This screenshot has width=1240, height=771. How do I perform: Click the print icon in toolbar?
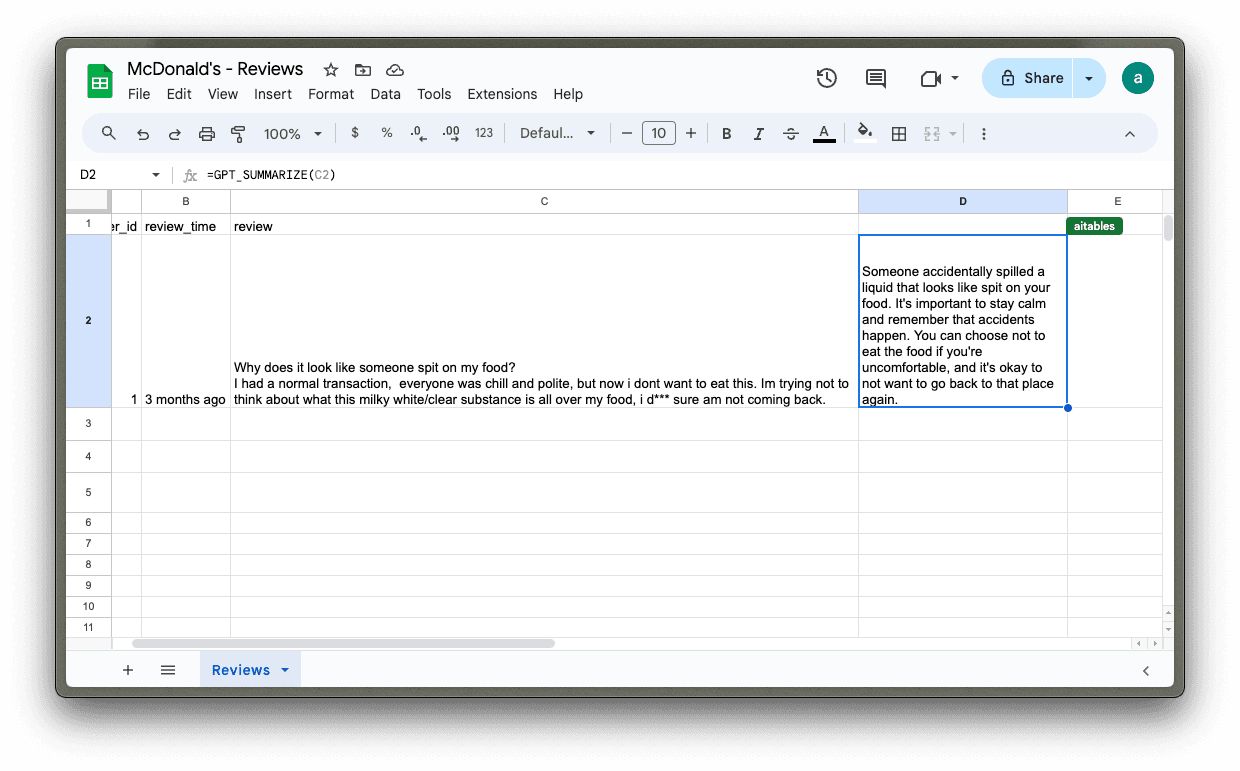point(207,134)
